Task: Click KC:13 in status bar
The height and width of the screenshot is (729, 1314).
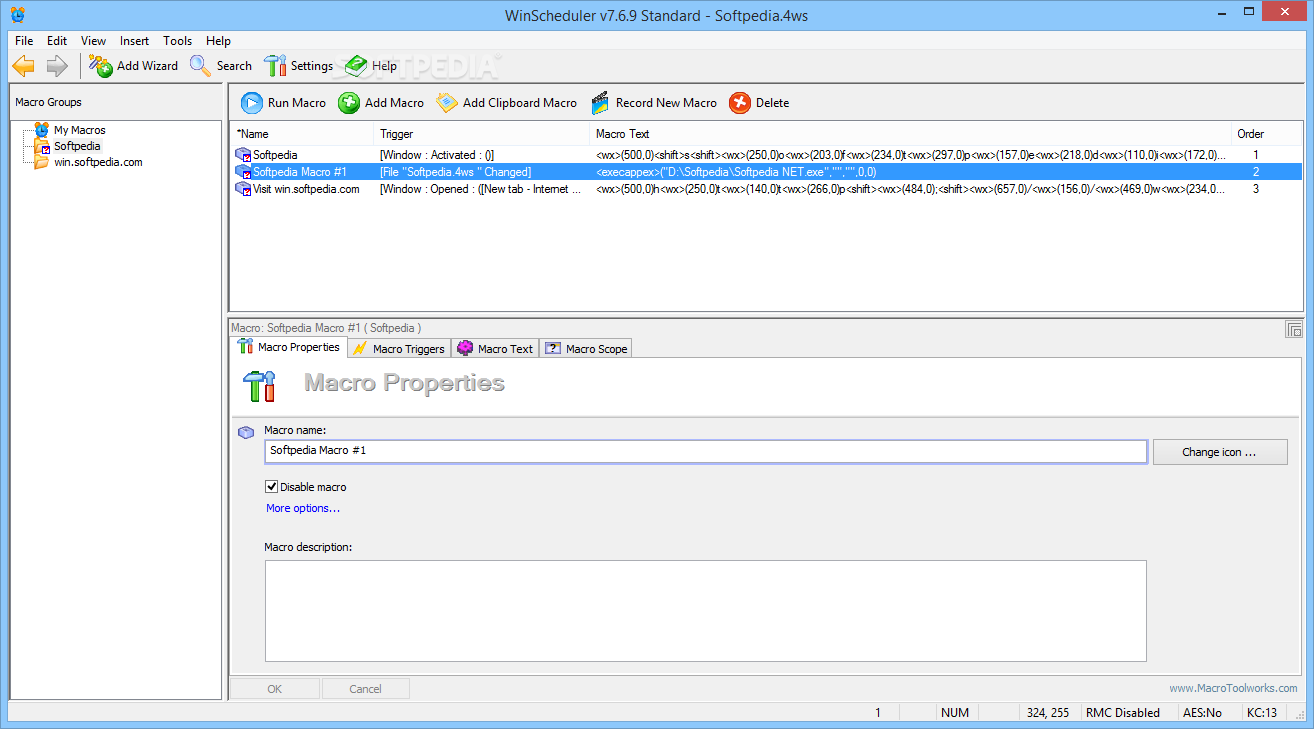Action: (1262, 713)
